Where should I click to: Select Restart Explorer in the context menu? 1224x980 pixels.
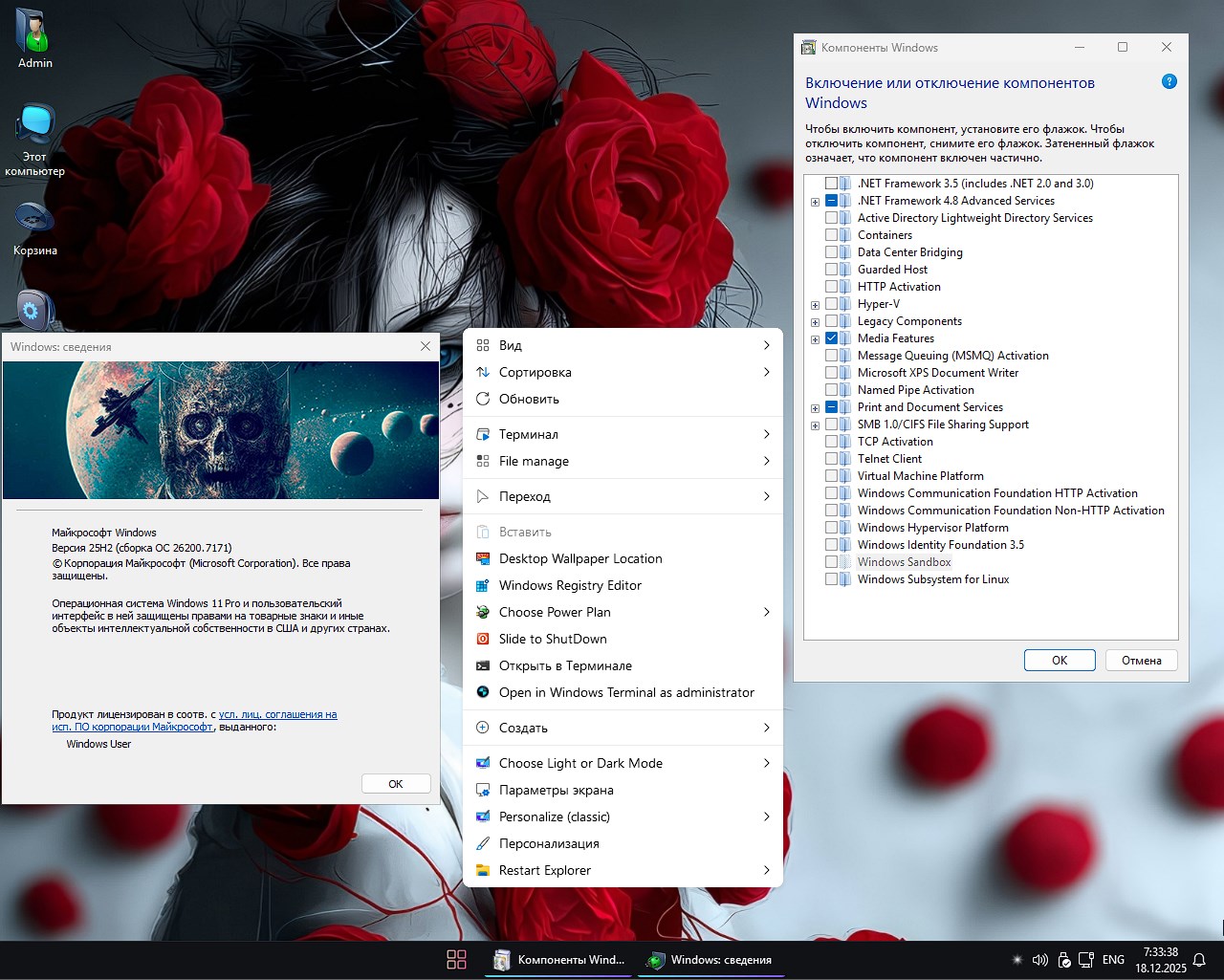coord(545,870)
